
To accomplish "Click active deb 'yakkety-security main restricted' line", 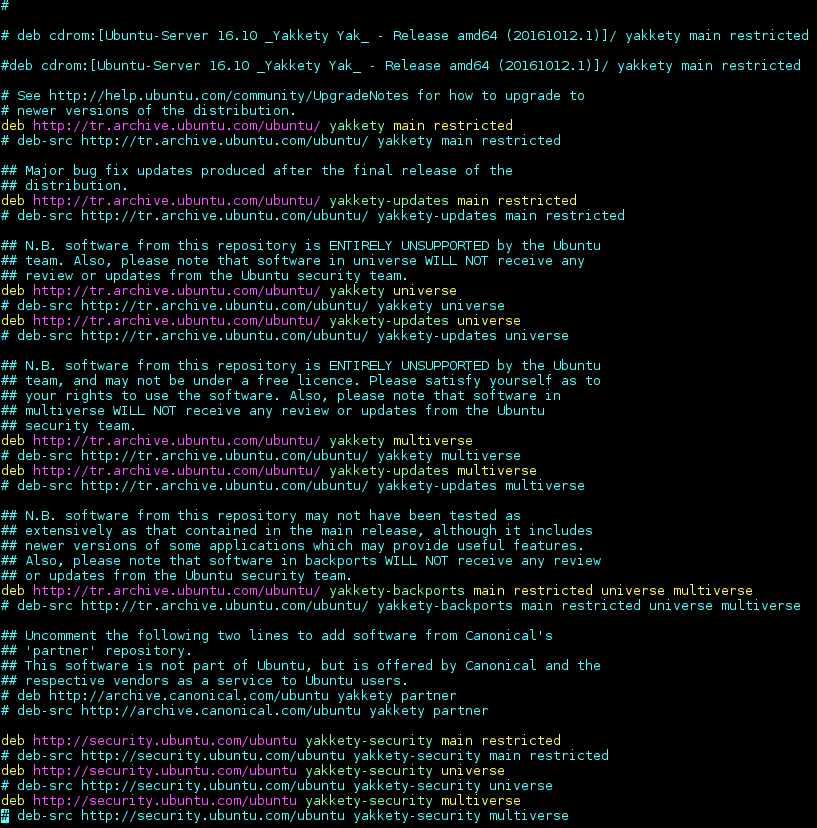I will [x=281, y=741].
